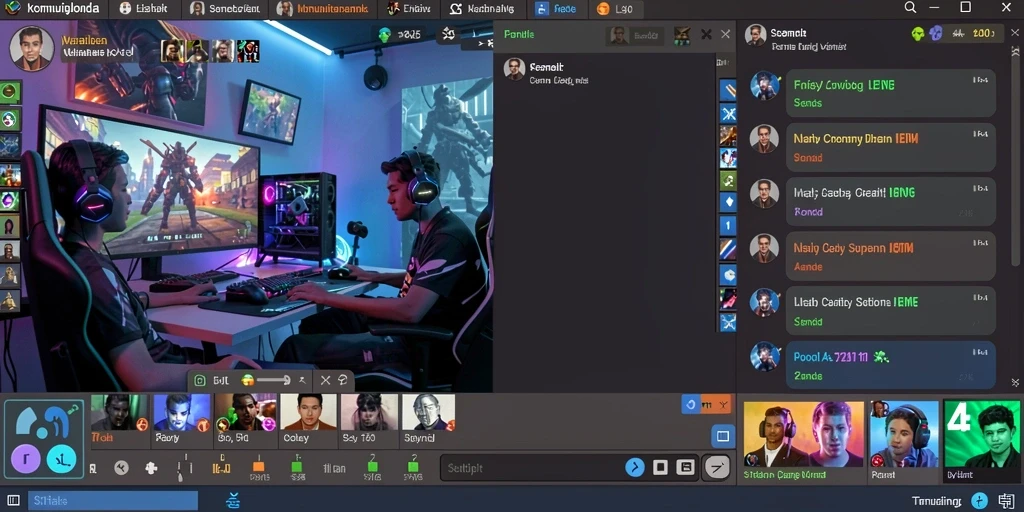Click the cyan icon in center of taskbar
This screenshot has height=512, width=1024.
pos(233,501)
